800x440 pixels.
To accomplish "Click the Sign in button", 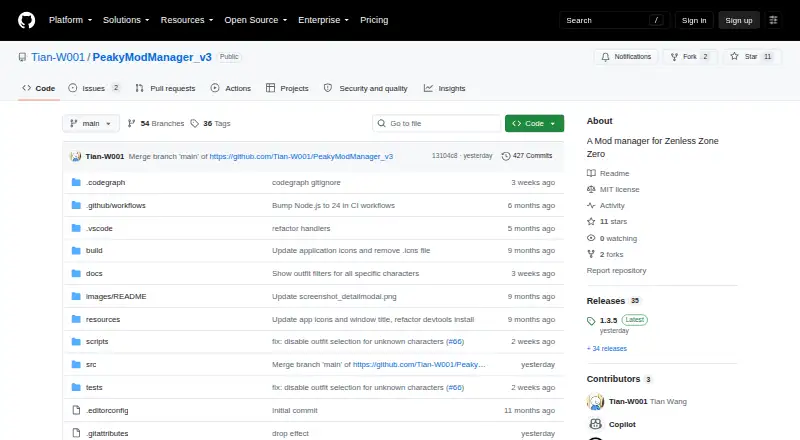I will click(x=694, y=20).
